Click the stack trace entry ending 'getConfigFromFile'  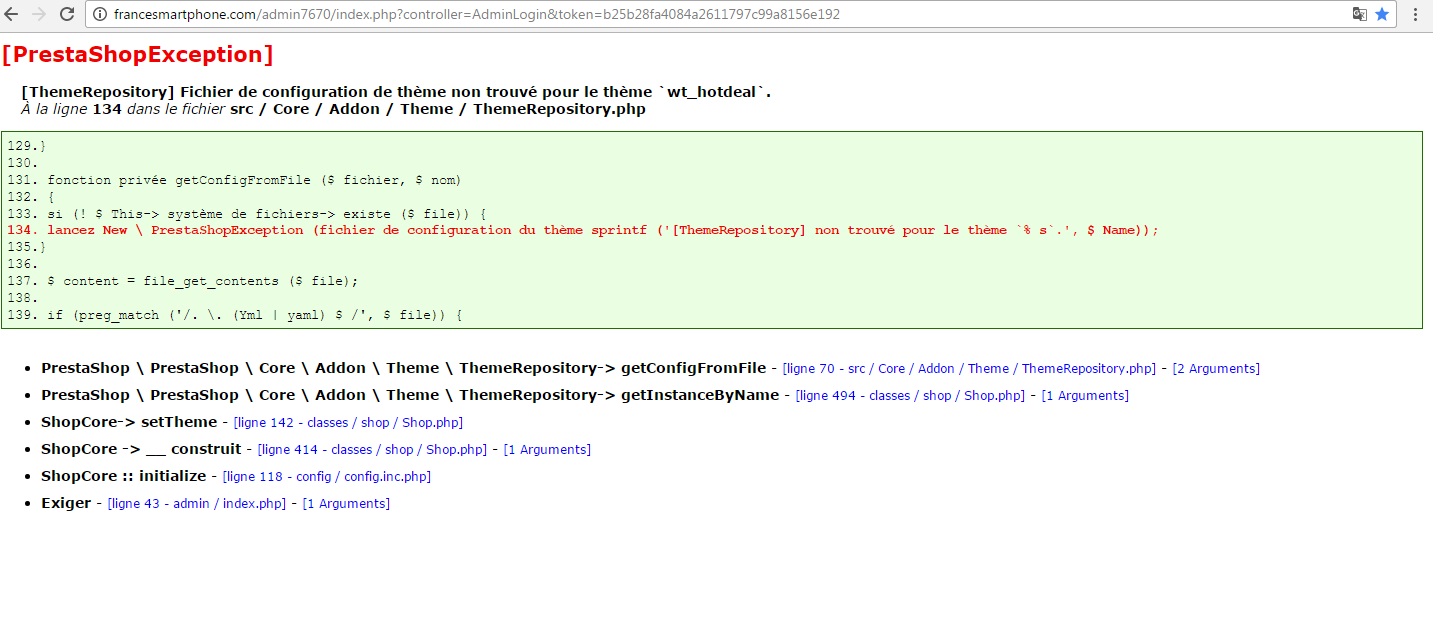[403, 368]
